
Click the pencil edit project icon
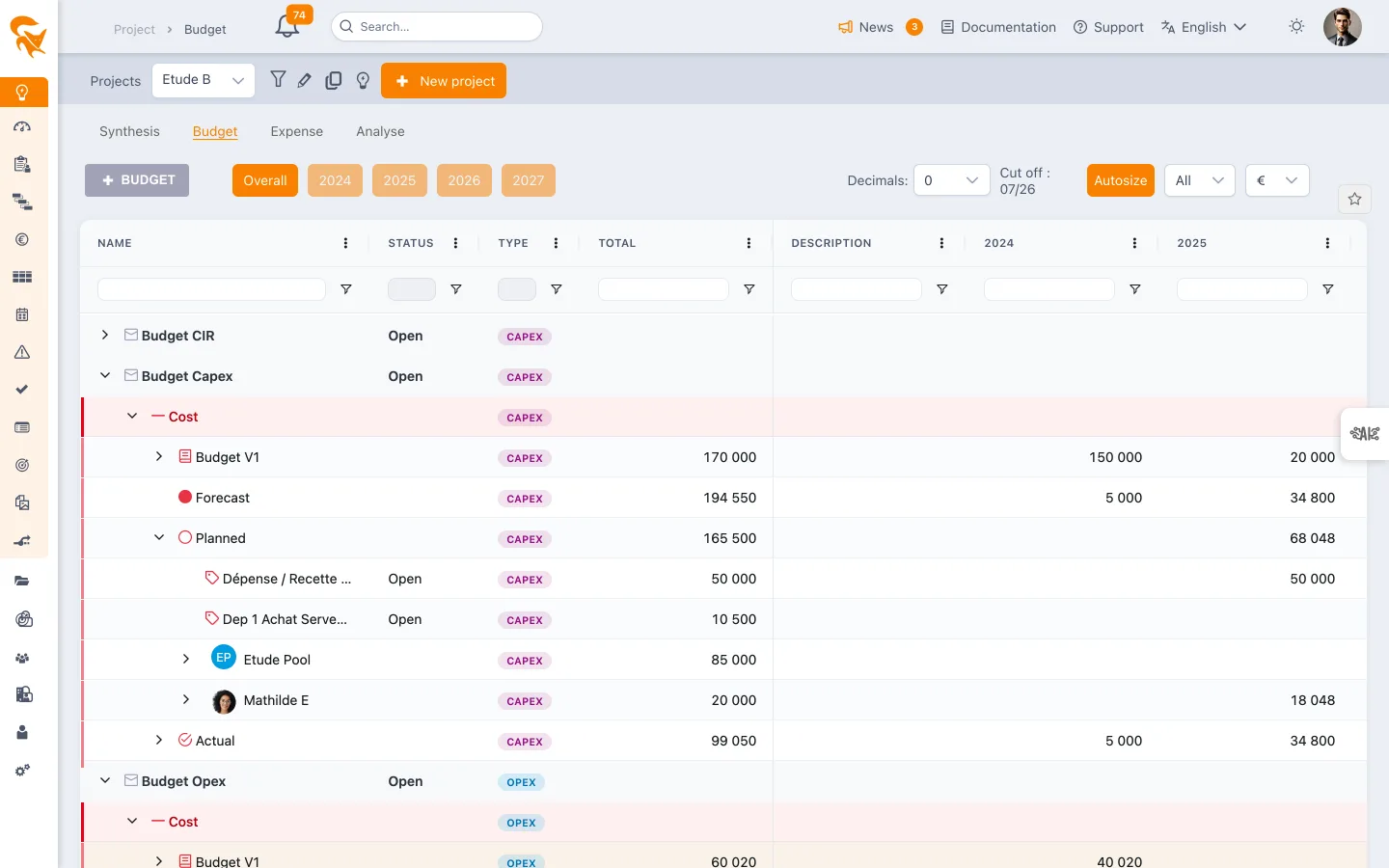[305, 81]
